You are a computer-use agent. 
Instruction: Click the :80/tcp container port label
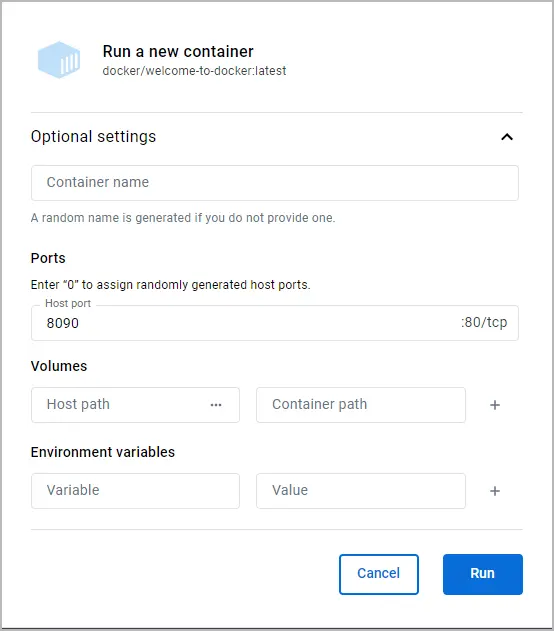click(x=484, y=322)
